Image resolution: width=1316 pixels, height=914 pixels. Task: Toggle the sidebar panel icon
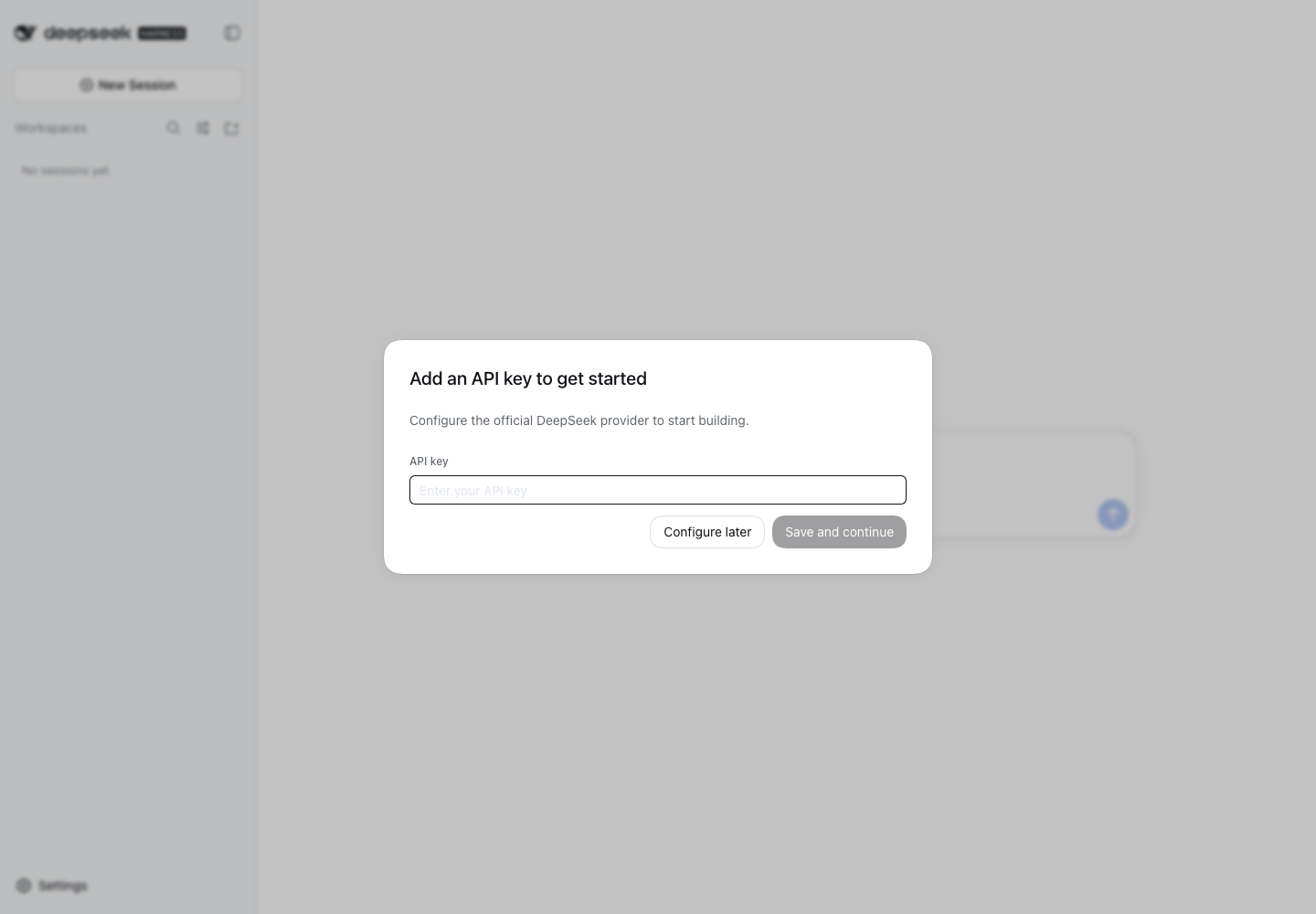click(232, 33)
